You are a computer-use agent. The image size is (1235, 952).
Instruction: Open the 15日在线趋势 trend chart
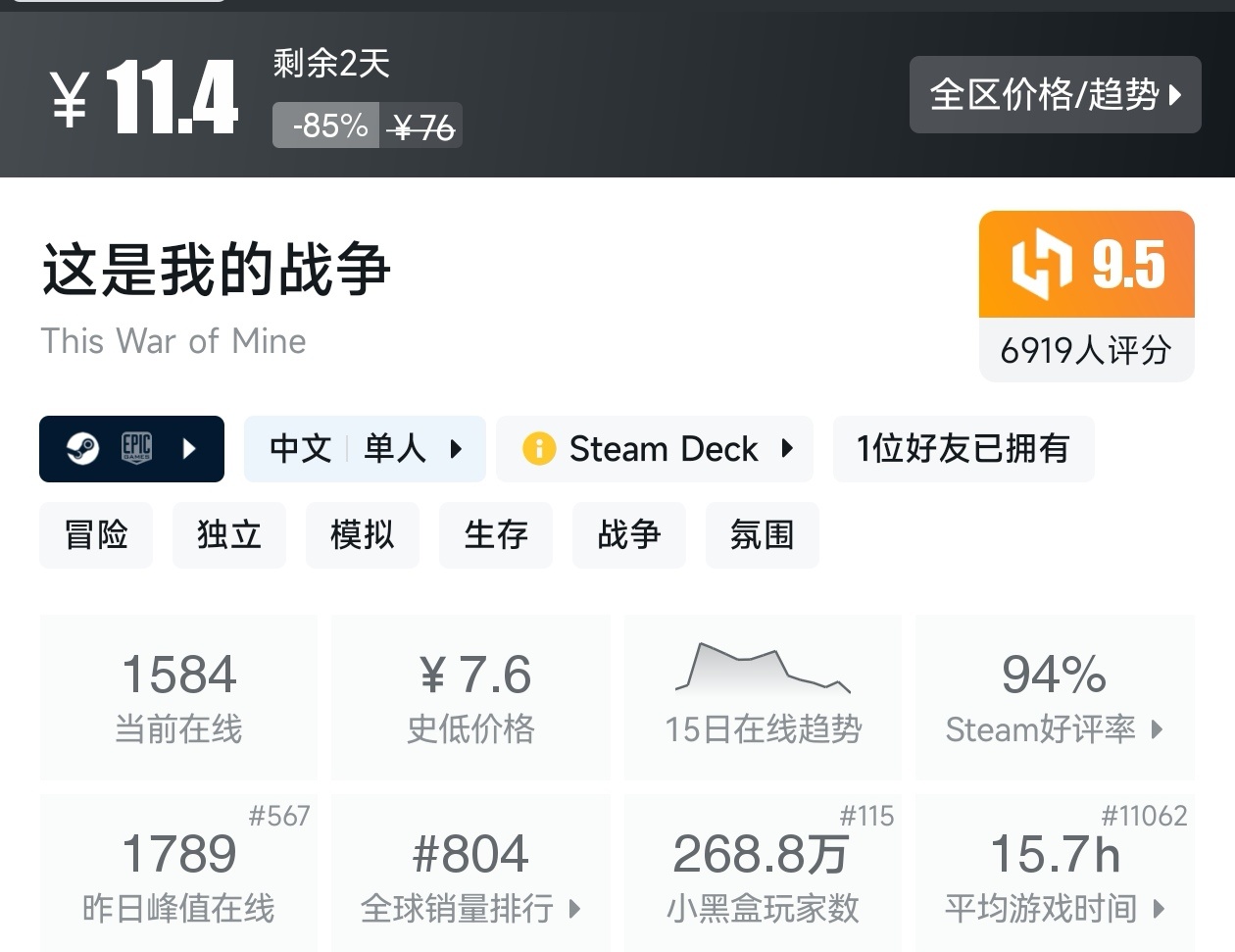tap(763, 697)
